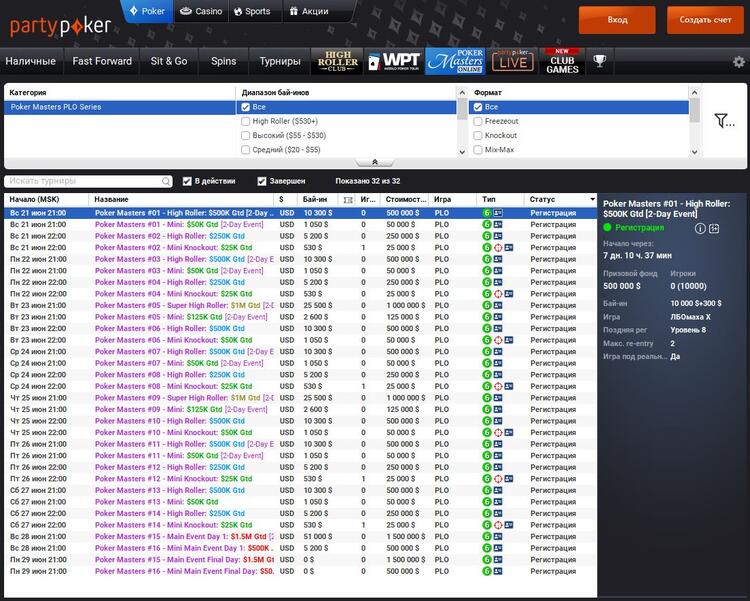750x601 pixels.
Task: Open the trophy leaderboard icon
Action: [x=599, y=61]
